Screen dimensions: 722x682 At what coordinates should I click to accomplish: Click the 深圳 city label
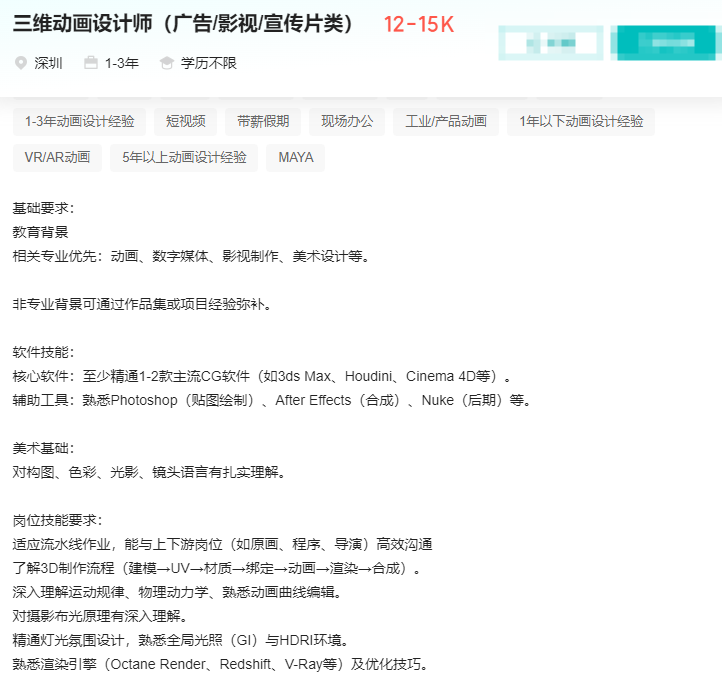pyautogui.click(x=48, y=63)
